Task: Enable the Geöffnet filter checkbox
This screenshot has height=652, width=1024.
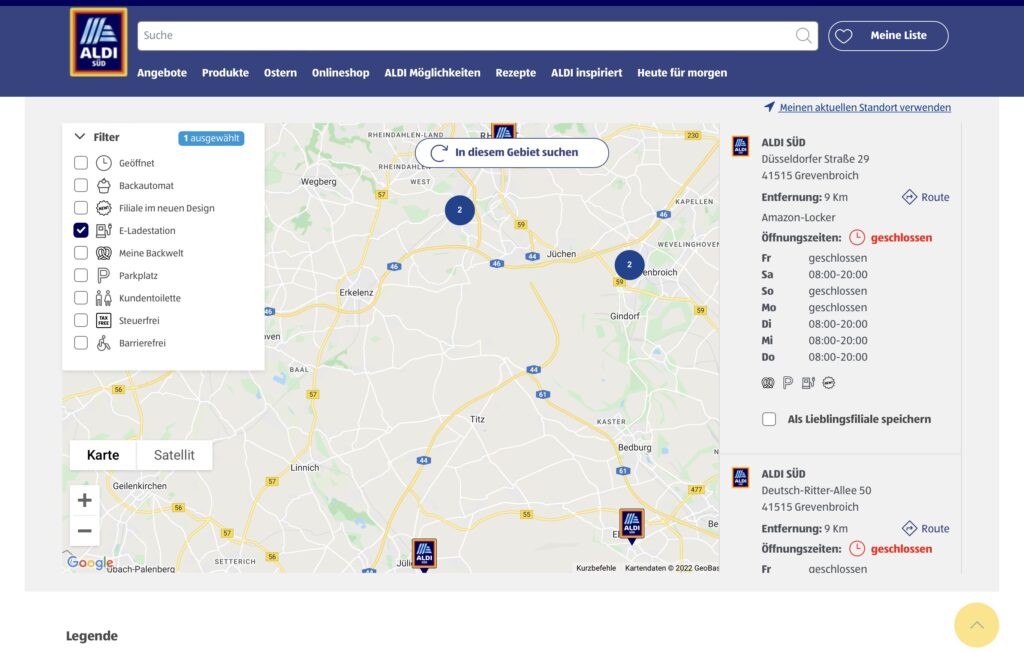Action: (81, 163)
